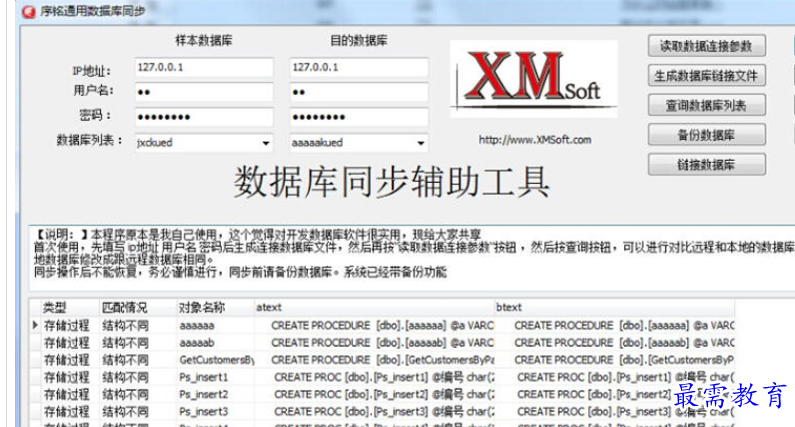
Task: Focus the sample database IP address field
Action: pyautogui.click(x=204, y=67)
